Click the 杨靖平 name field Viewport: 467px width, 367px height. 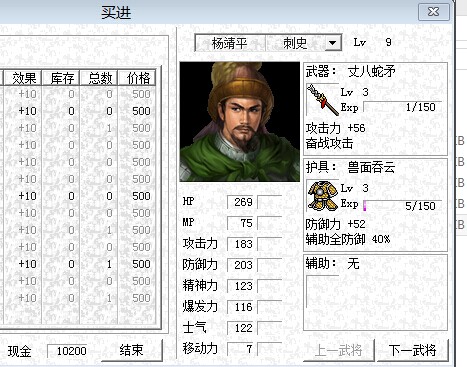click(230, 43)
